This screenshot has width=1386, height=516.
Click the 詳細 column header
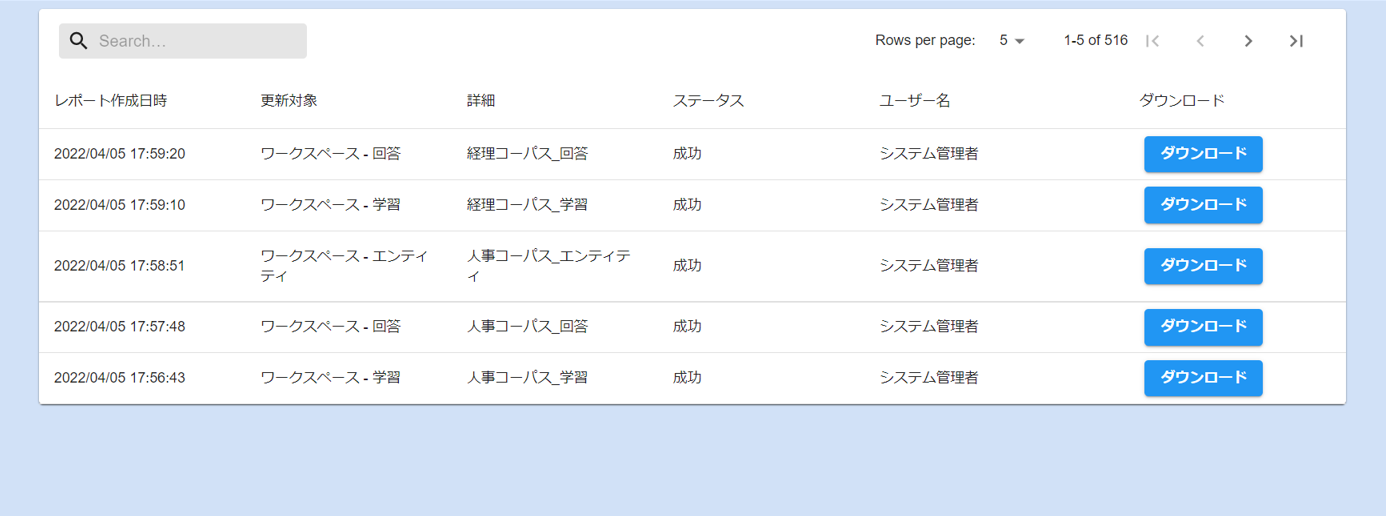pyautogui.click(x=481, y=101)
